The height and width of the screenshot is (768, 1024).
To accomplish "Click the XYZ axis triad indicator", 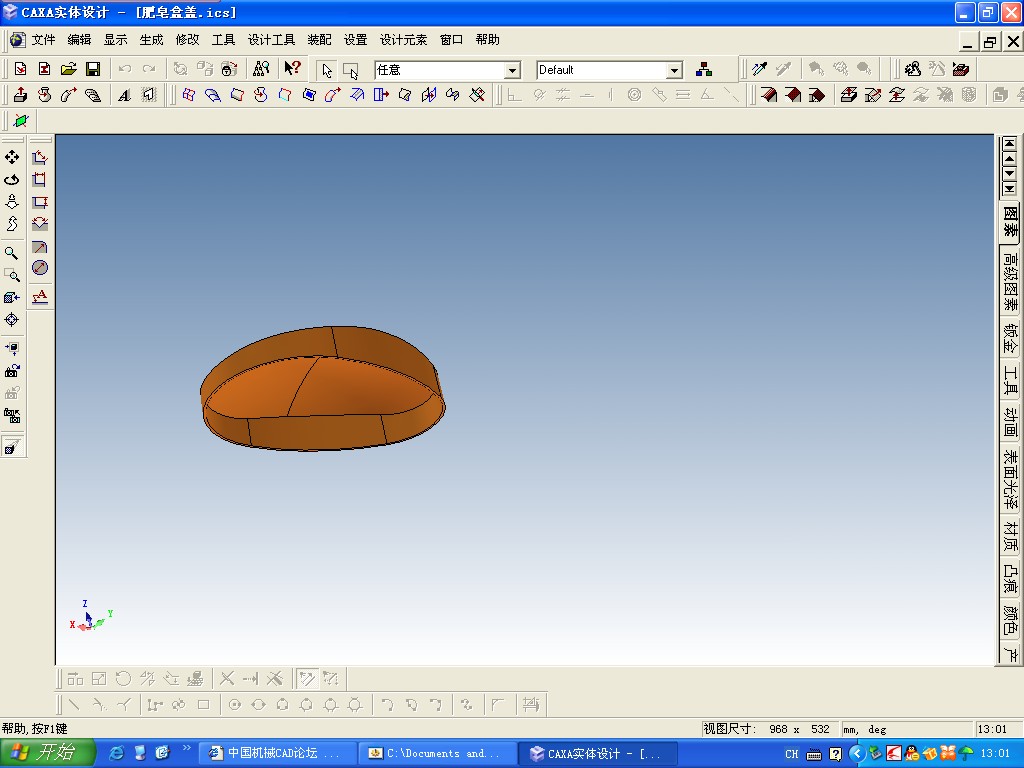I will point(91,616).
